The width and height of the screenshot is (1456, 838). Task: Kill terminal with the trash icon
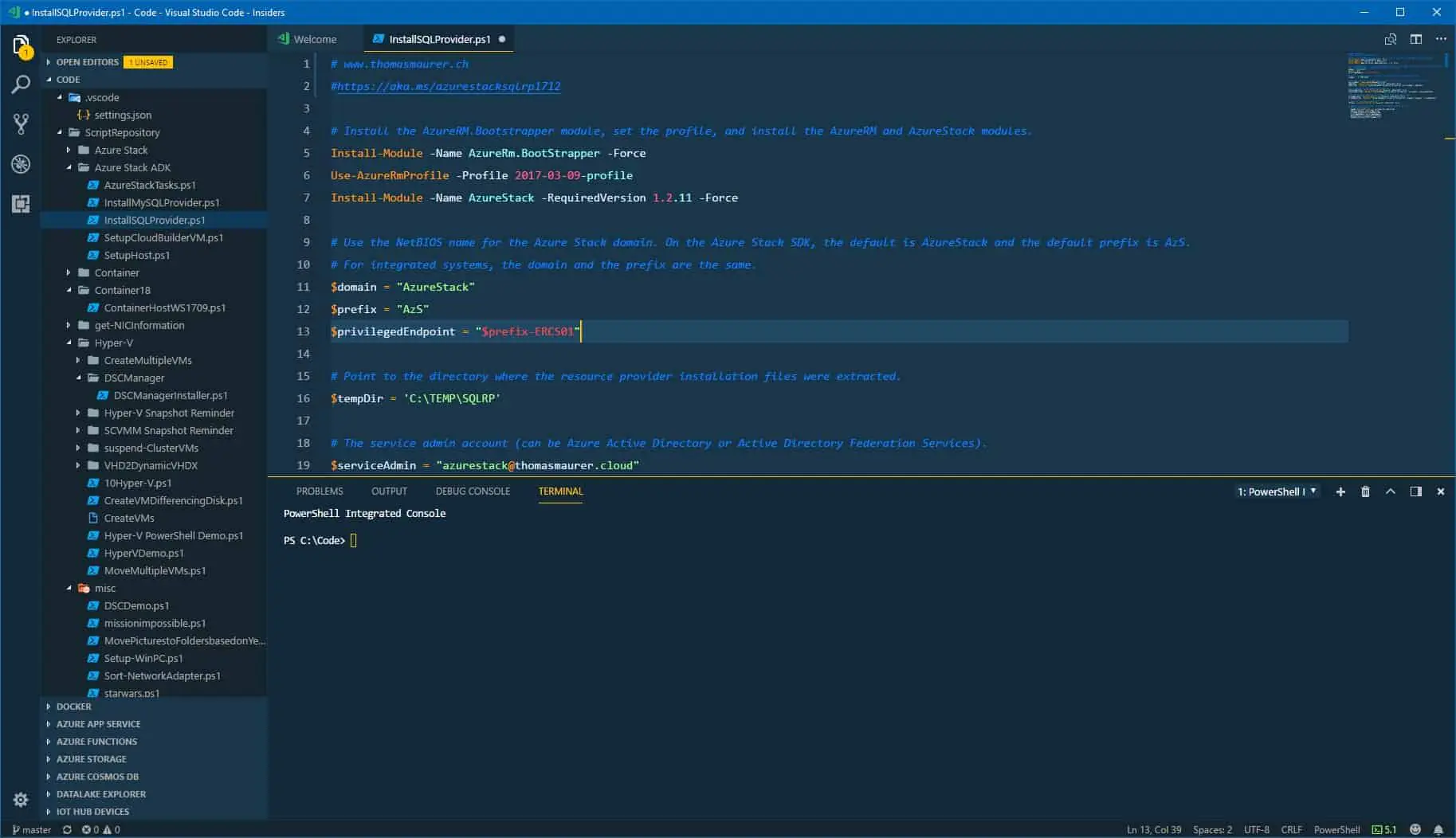pyautogui.click(x=1365, y=491)
